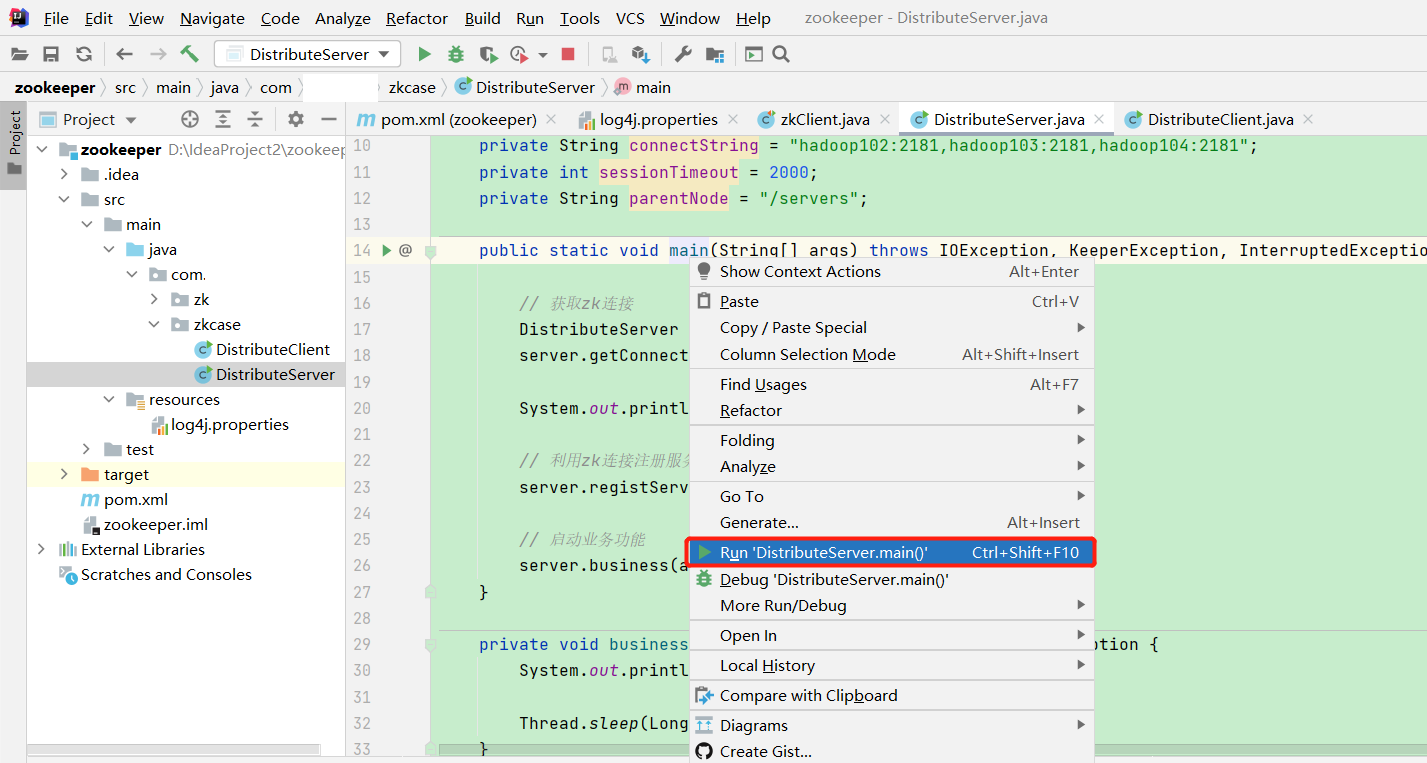
Task: Stop the process with the red square icon
Action: pyautogui.click(x=568, y=54)
